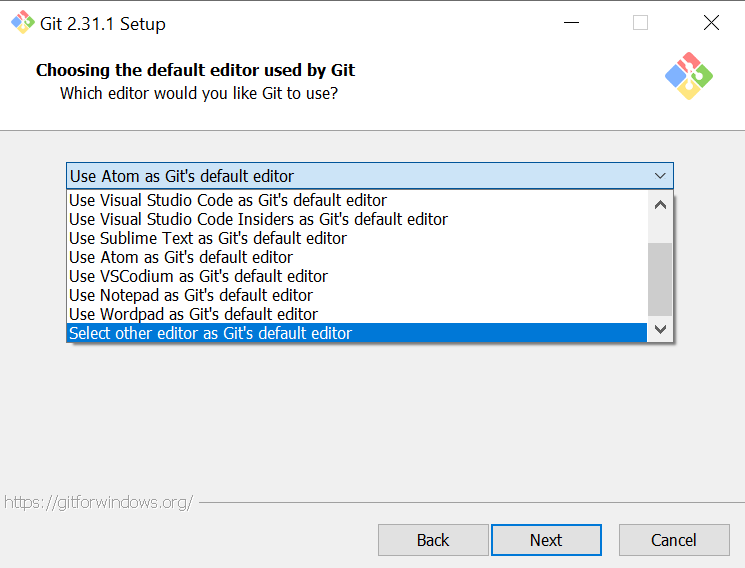Screen dimensions: 745x568
Task: Choose Visual Studio Code Insiders option
Action: pos(258,219)
